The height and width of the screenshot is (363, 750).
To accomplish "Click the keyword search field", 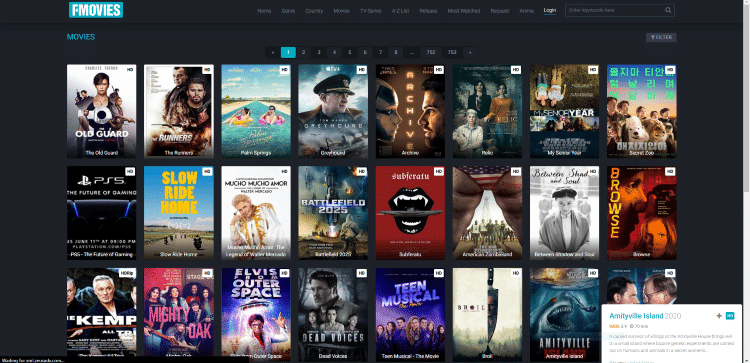I will [x=614, y=10].
